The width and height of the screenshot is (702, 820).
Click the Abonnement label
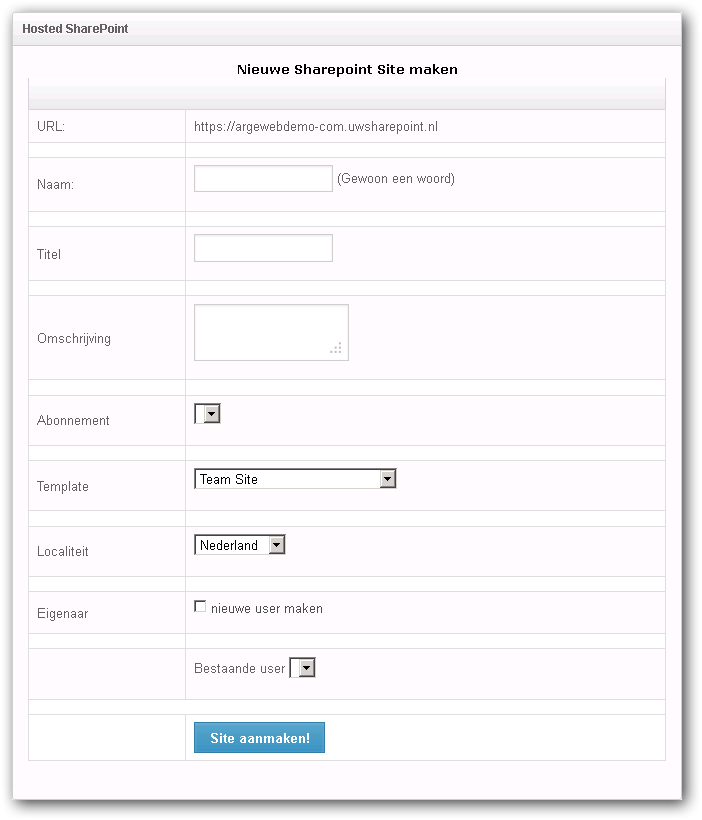tap(73, 420)
